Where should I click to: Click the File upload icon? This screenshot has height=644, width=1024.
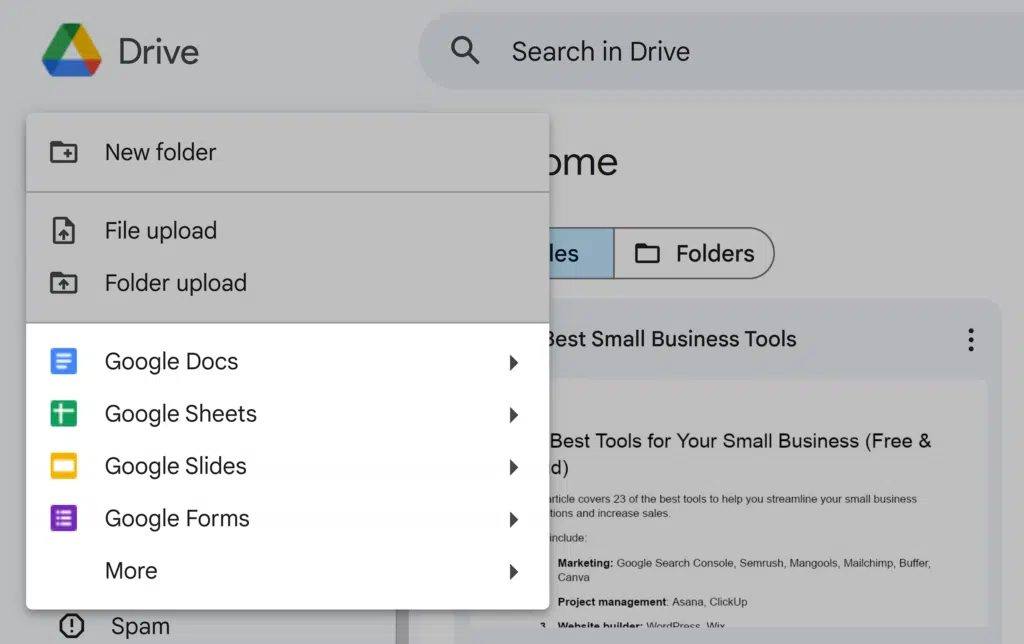(x=64, y=231)
